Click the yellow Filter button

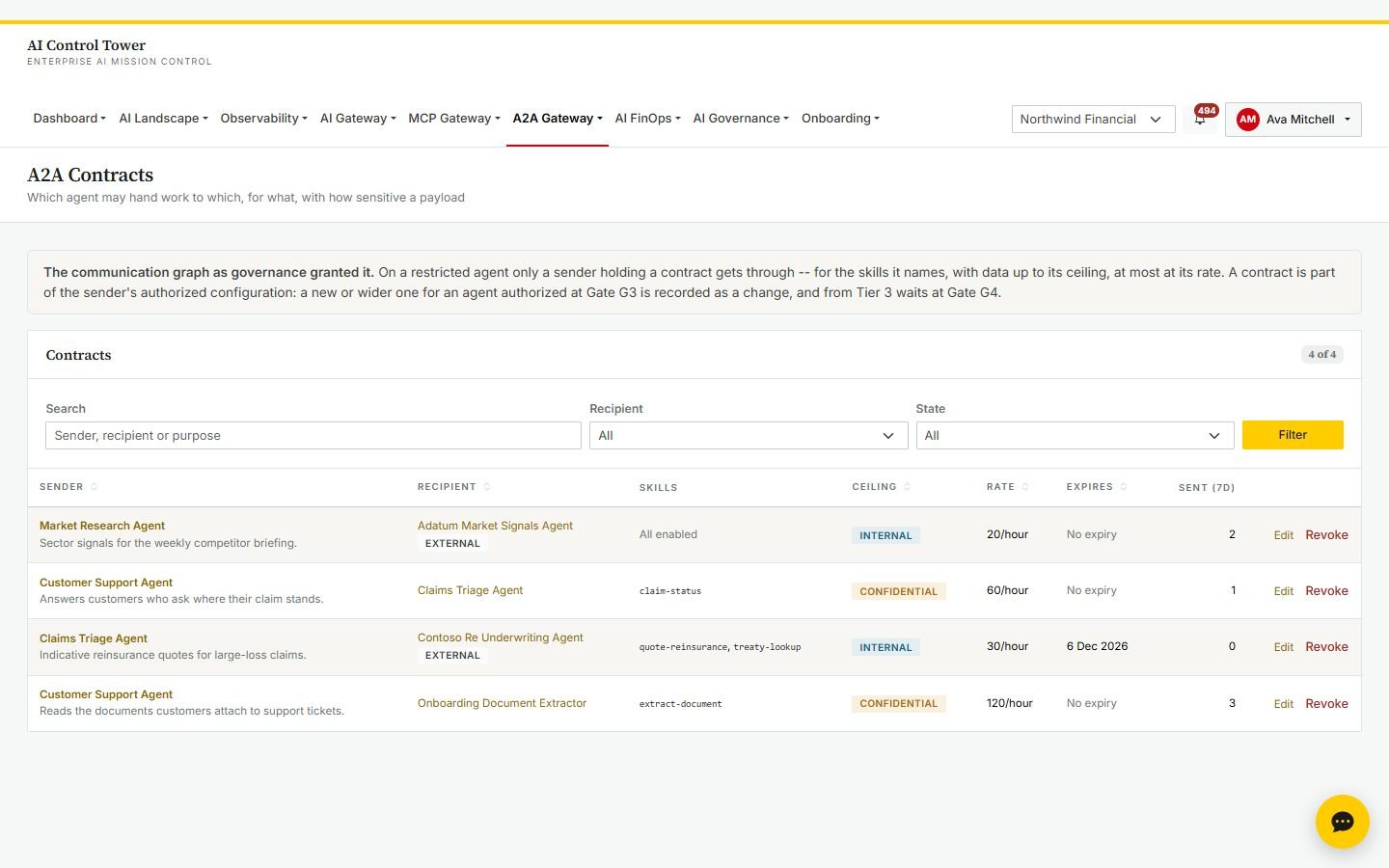1293,435
